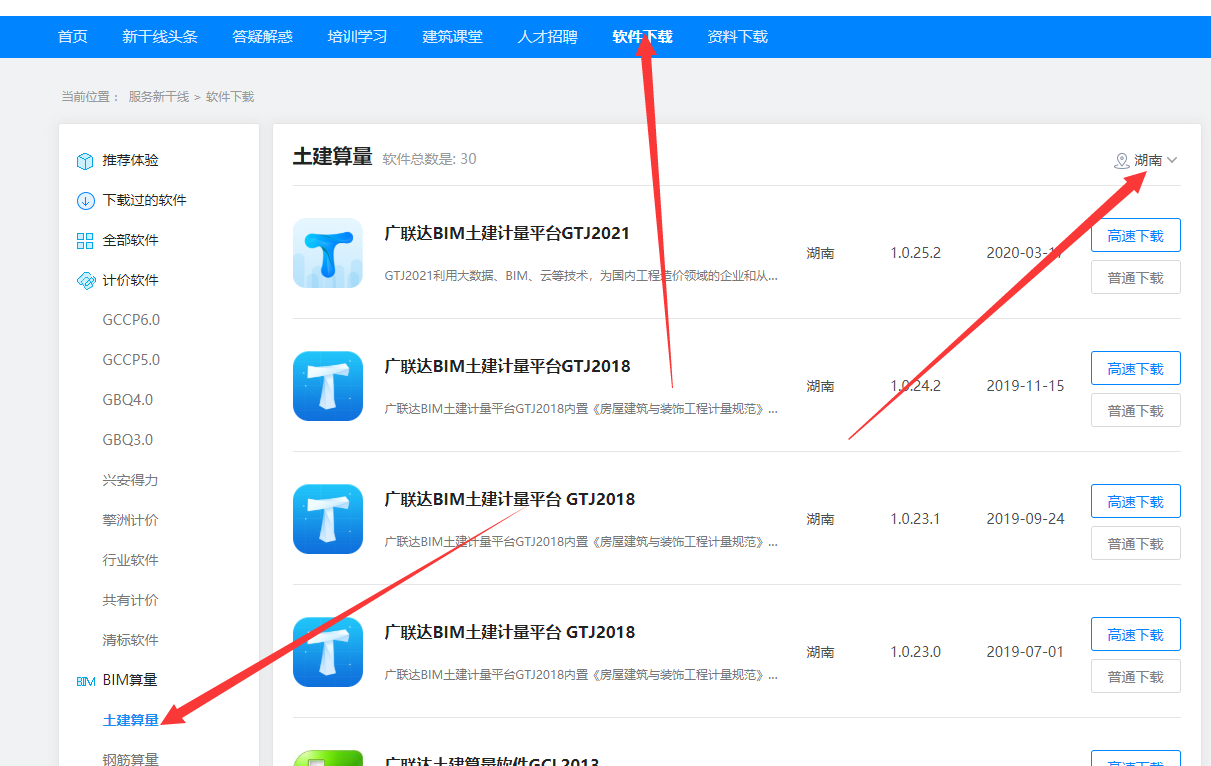1211x766 pixels.
Task: Go to the 首页 nav tab
Action: 73,37
